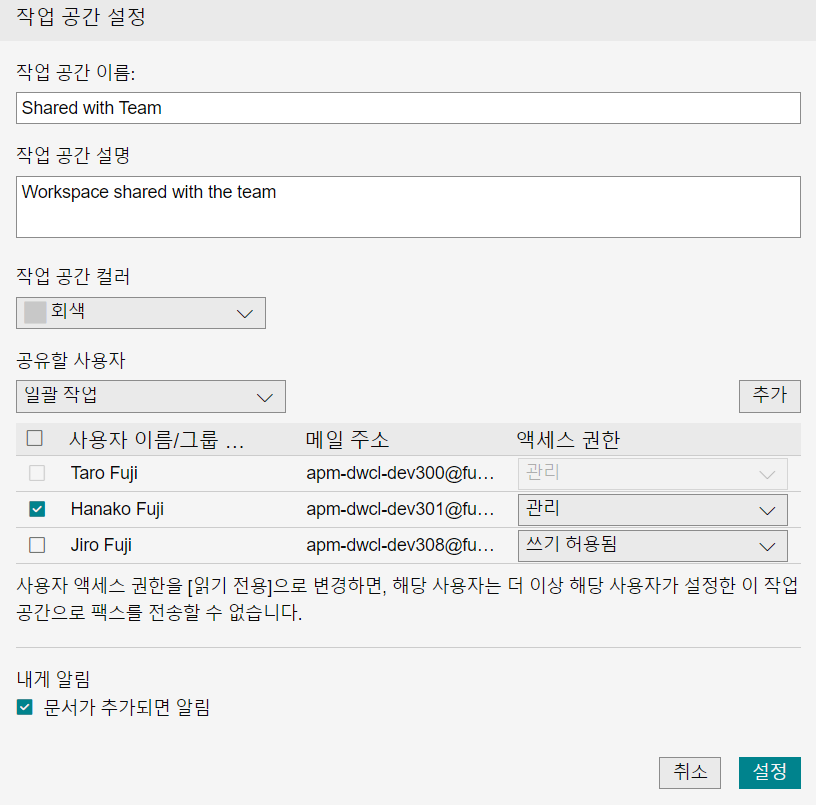Expand the workspace color dropdown showing 회색
Image resolution: width=816 pixels, height=805 pixels.
[140, 313]
